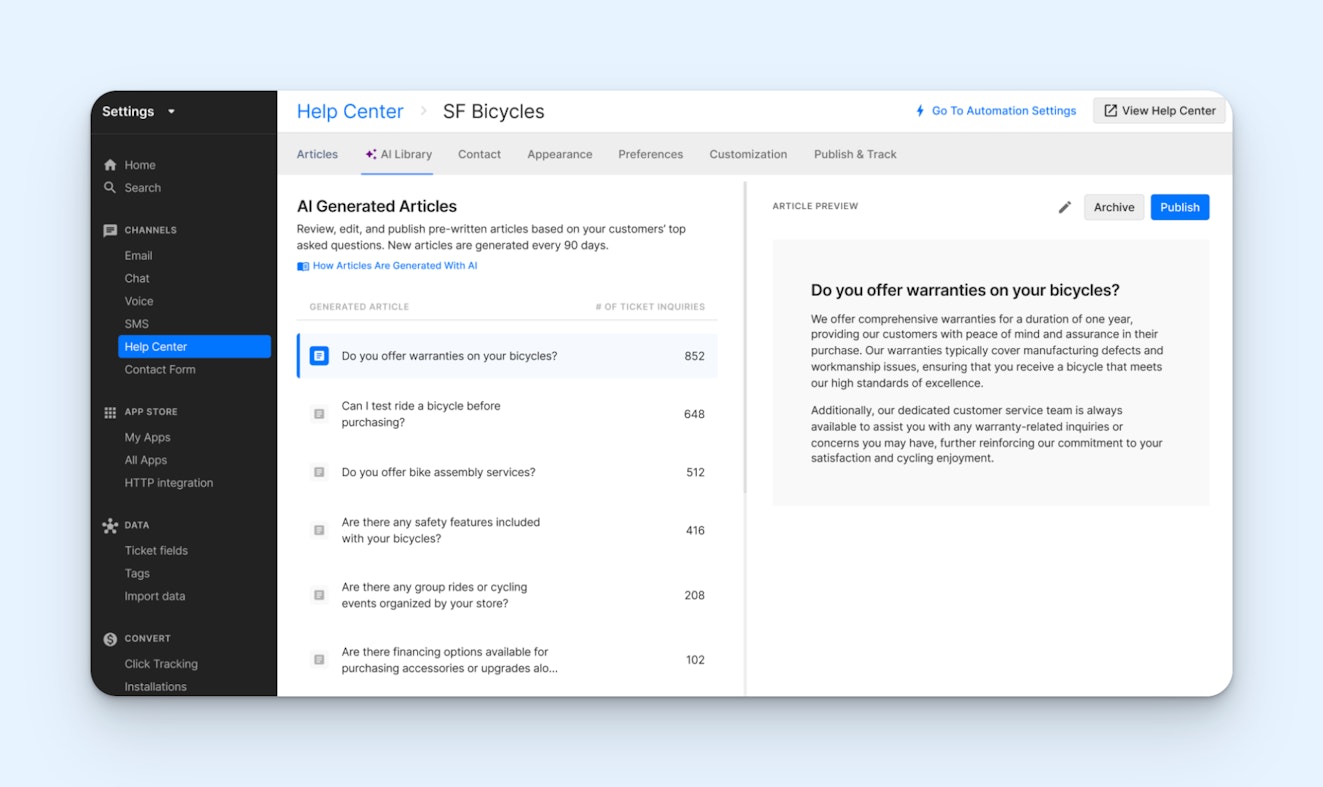Open Contact Form in the Channels section
This screenshot has height=787, width=1323.
[x=160, y=369]
